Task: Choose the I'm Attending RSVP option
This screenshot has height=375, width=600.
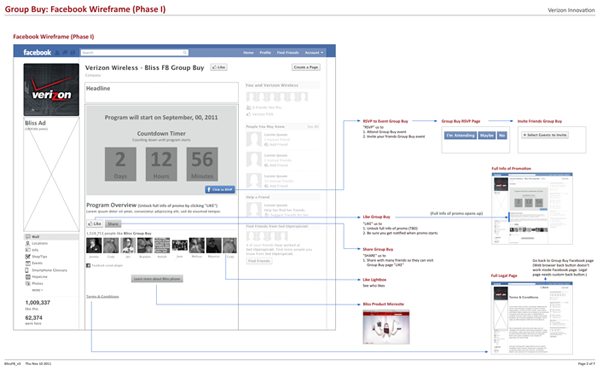Action: click(x=460, y=135)
